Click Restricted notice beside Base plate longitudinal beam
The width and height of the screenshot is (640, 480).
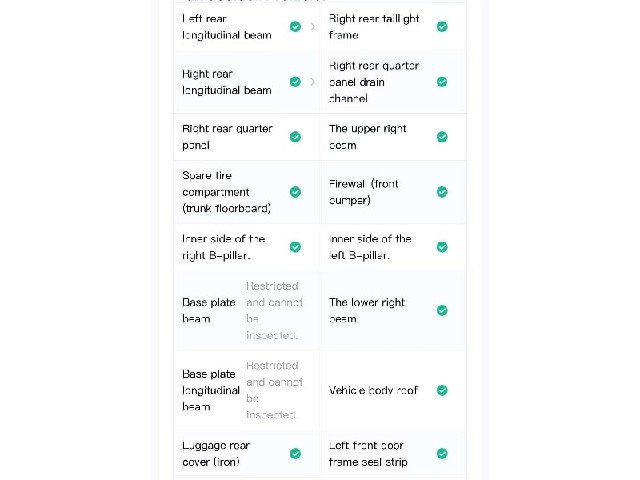pyautogui.click(x=274, y=390)
